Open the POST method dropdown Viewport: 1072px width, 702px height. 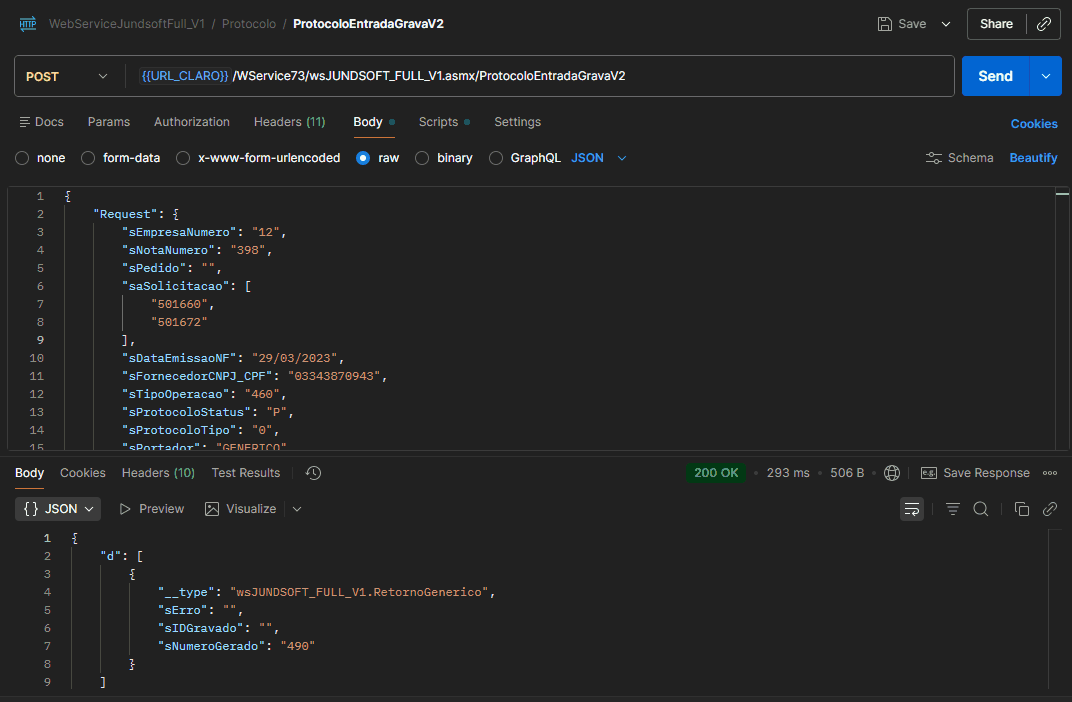click(x=67, y=76)
